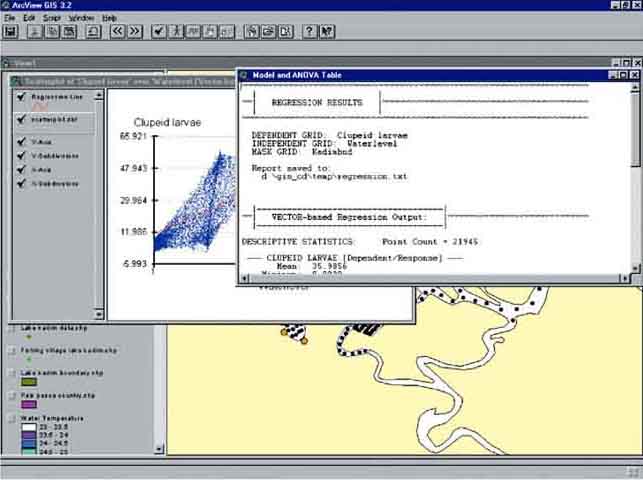This screenshot has width=643, height=480.
Task: Click the right double-arrow toolbar button
Action: click(x=136, y=32)
